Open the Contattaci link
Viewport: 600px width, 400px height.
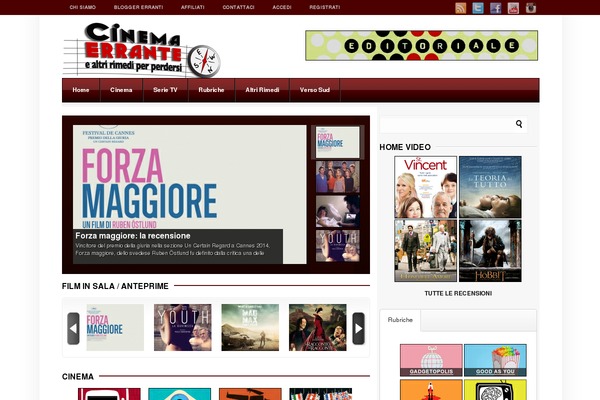tap(238, 7)
